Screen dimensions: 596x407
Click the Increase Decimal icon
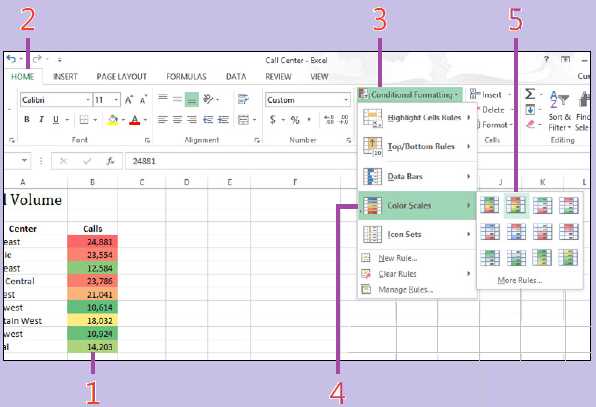[329, 120]
